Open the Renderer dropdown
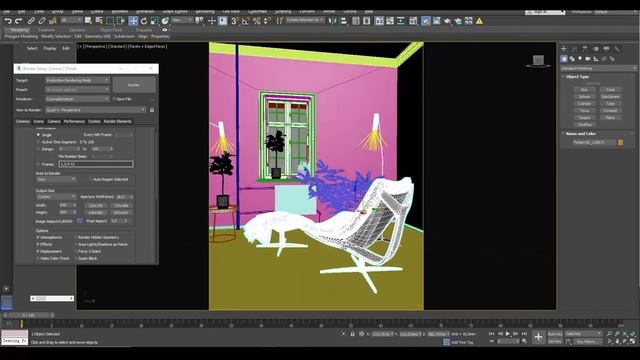The height and width of the screenshot is (360, 640). click(78, 99)
